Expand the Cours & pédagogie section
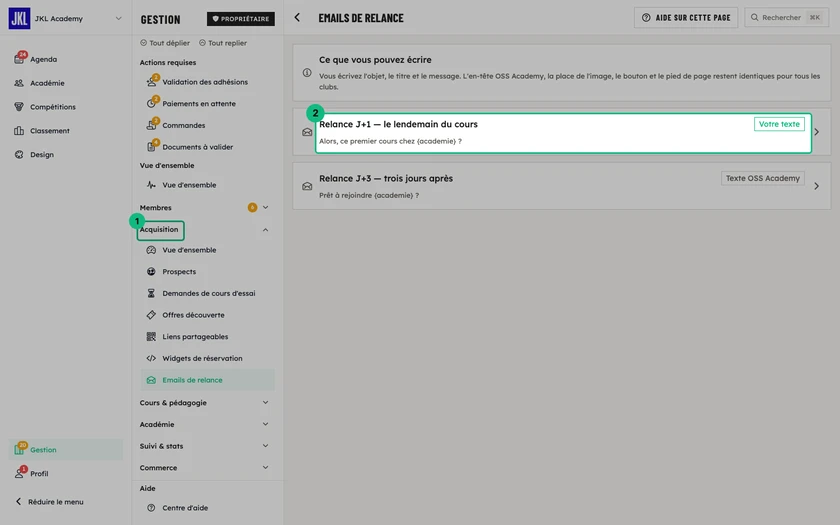This screenshot has width=840, height=525. [265, 402]
